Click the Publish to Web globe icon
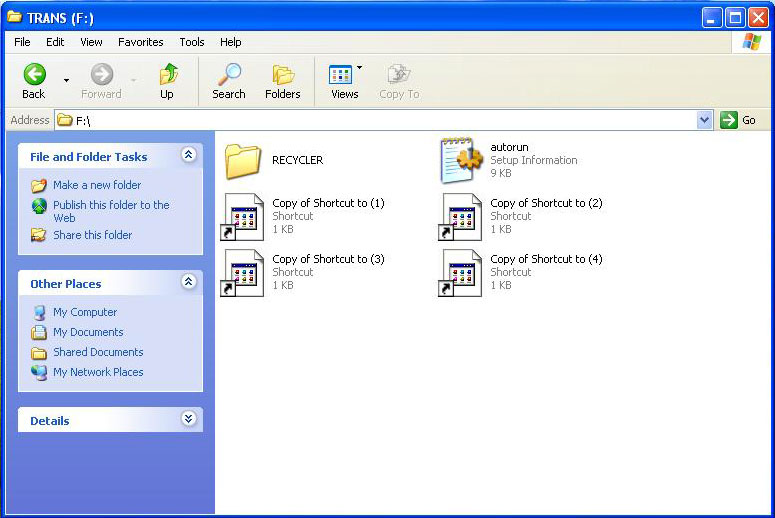 (x=39, y=206)
